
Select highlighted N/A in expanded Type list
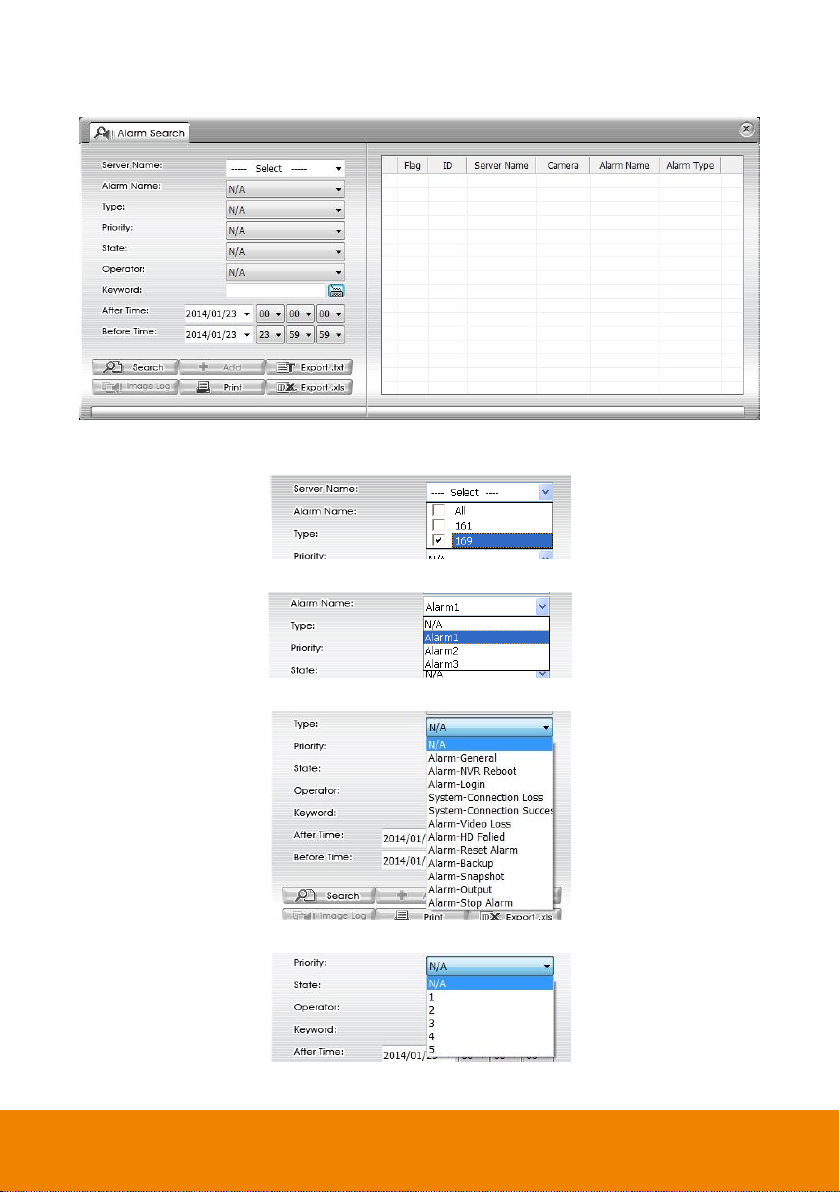coord(490,744)
